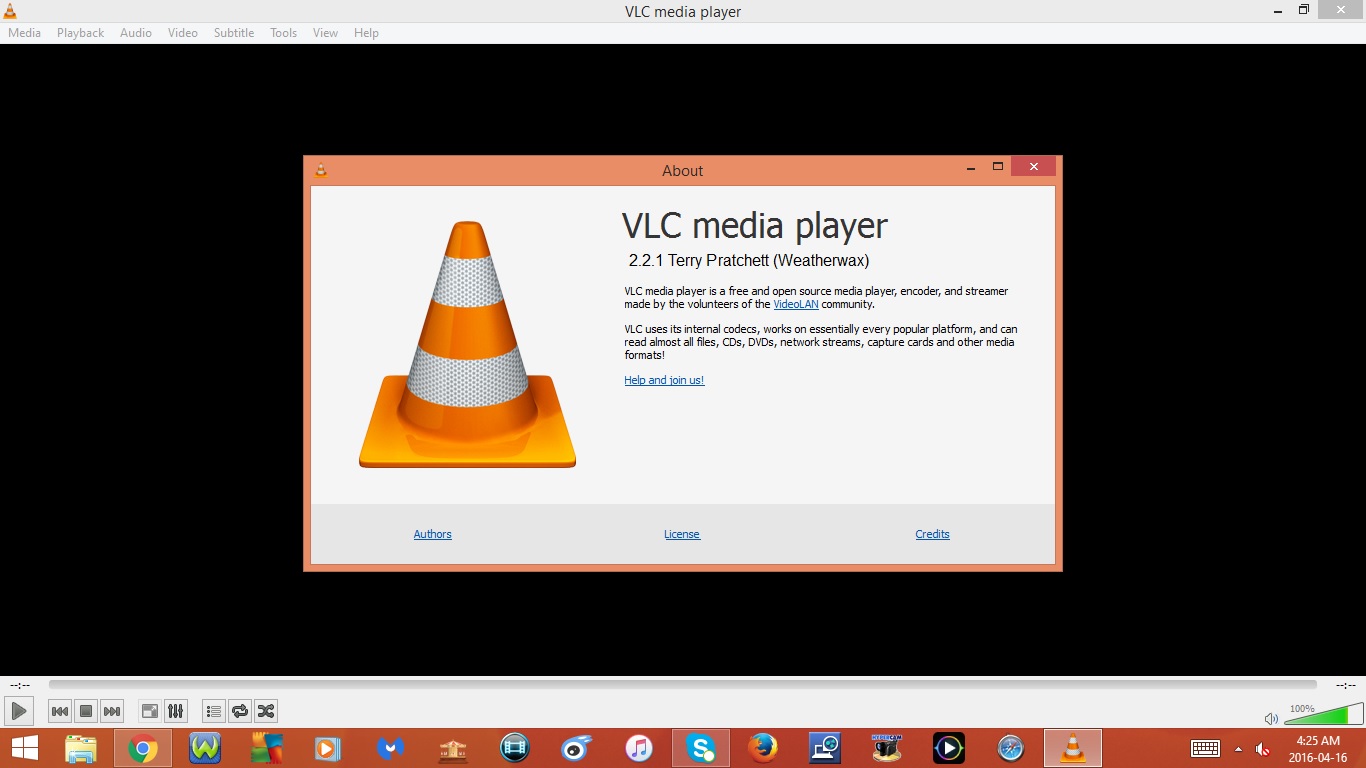Open the film reel video app in taskbar

(515, 748)
